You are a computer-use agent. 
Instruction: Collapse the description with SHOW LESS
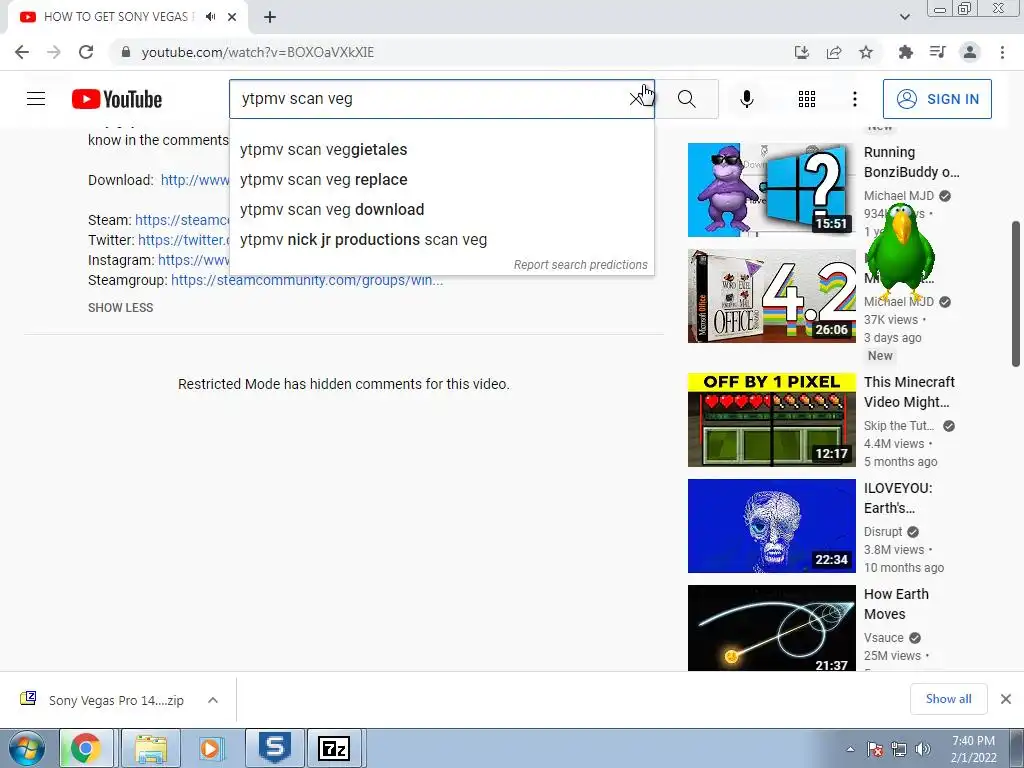121,308
